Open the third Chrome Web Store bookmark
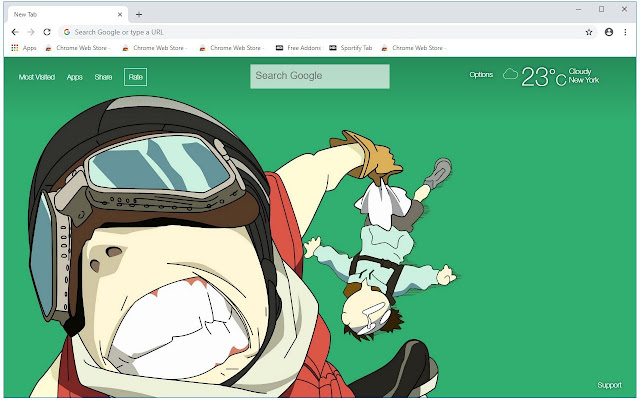Image resolution: width=640 pixels, height=400 pixels. 231,48
